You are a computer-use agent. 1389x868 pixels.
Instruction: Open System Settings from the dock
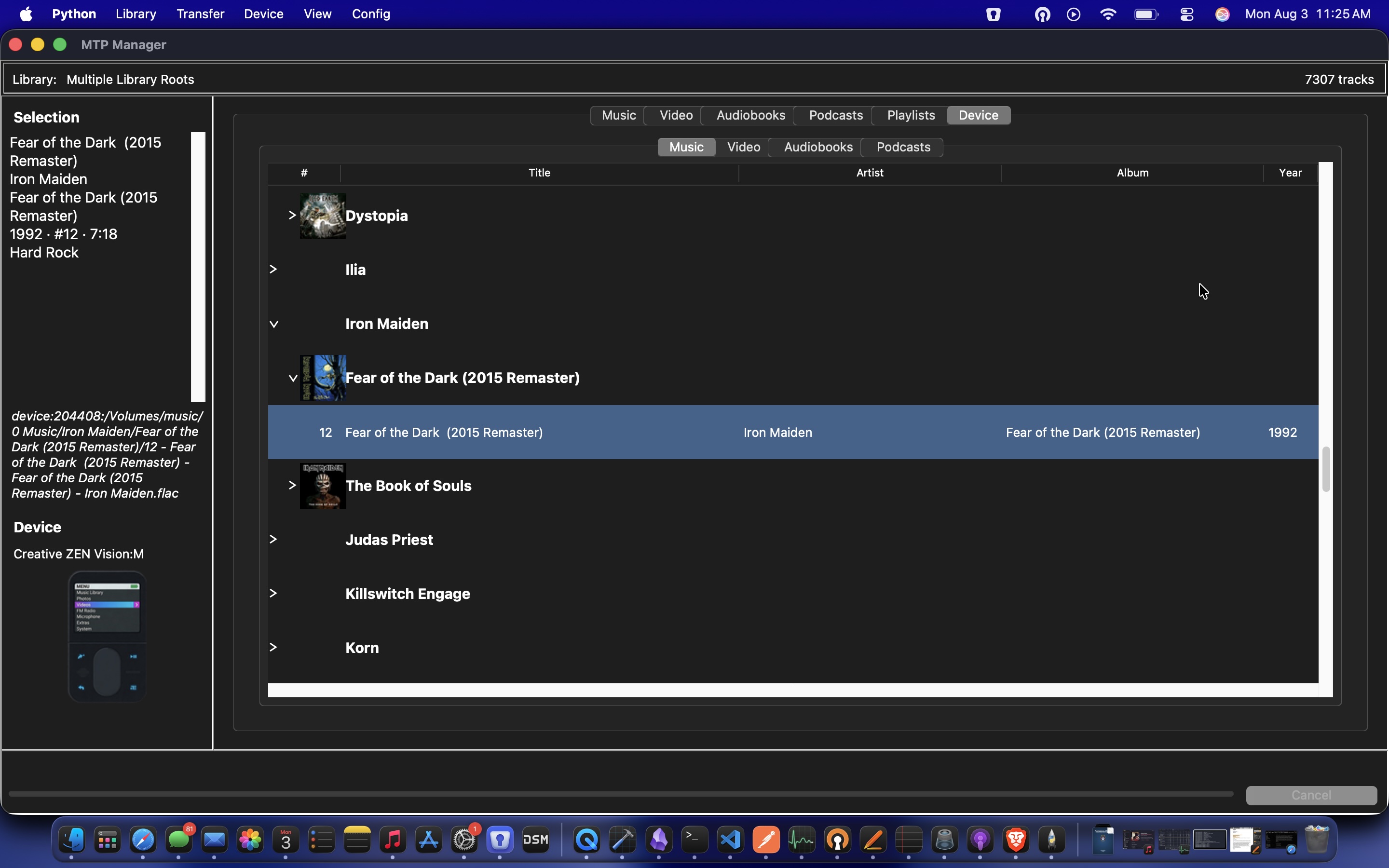pos(464,841)
